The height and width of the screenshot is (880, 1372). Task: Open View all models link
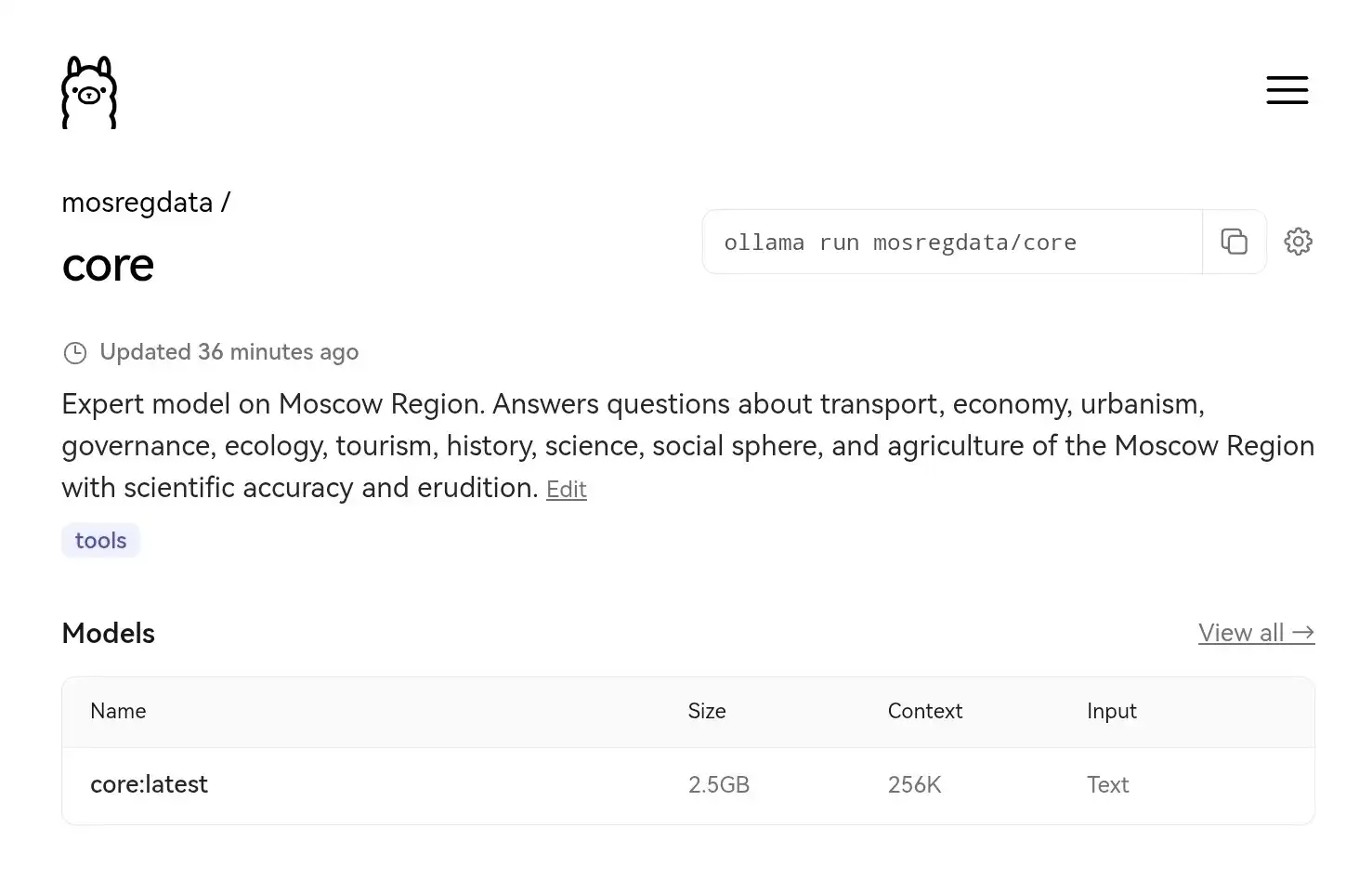point(1256,633)
